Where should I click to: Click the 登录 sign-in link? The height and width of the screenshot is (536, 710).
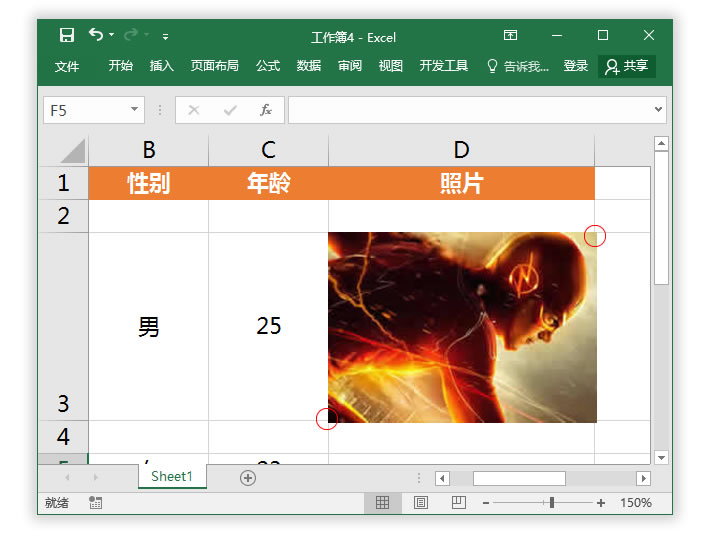(576, 66)
